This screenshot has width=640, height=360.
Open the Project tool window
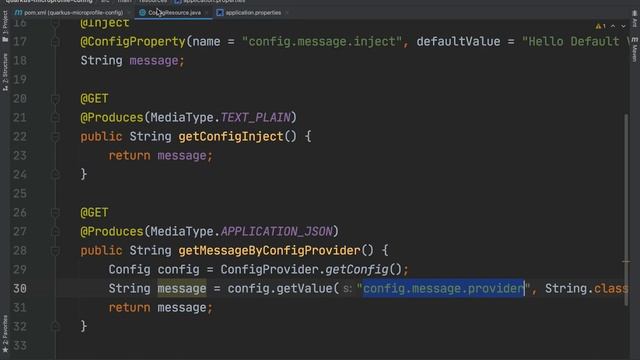tap(5, 26)
